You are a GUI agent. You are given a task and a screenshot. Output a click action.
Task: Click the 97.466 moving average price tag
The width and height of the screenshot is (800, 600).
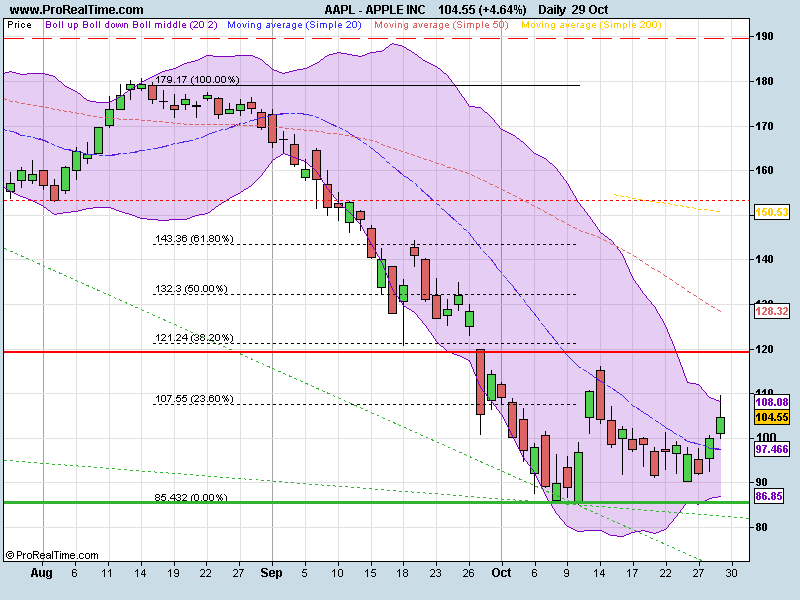[771, 449]
